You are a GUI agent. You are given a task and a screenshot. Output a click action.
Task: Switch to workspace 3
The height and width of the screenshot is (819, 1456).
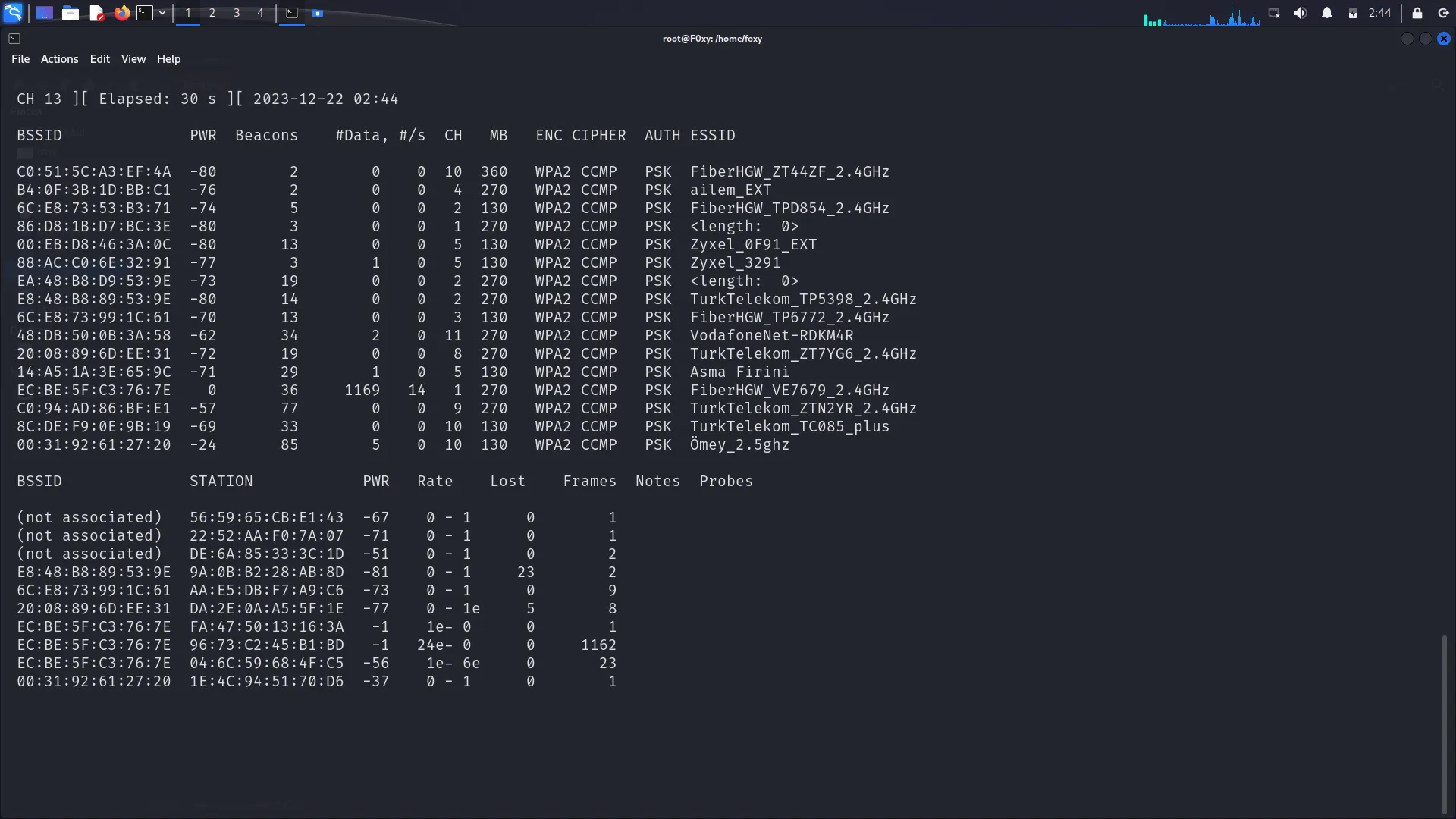[237, 13]
